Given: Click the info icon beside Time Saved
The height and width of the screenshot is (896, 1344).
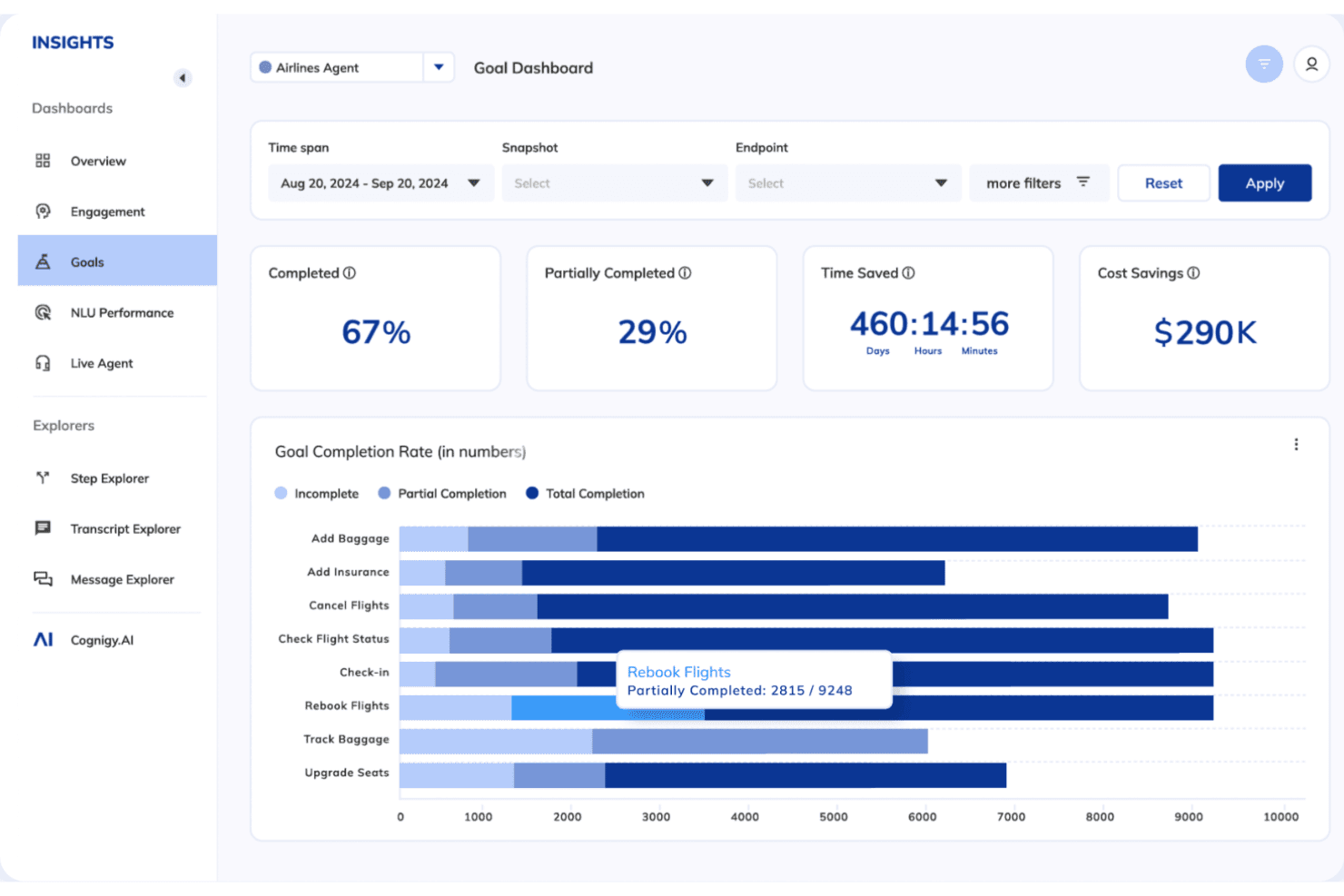Looking at the screenshot, I should point(908,273).
